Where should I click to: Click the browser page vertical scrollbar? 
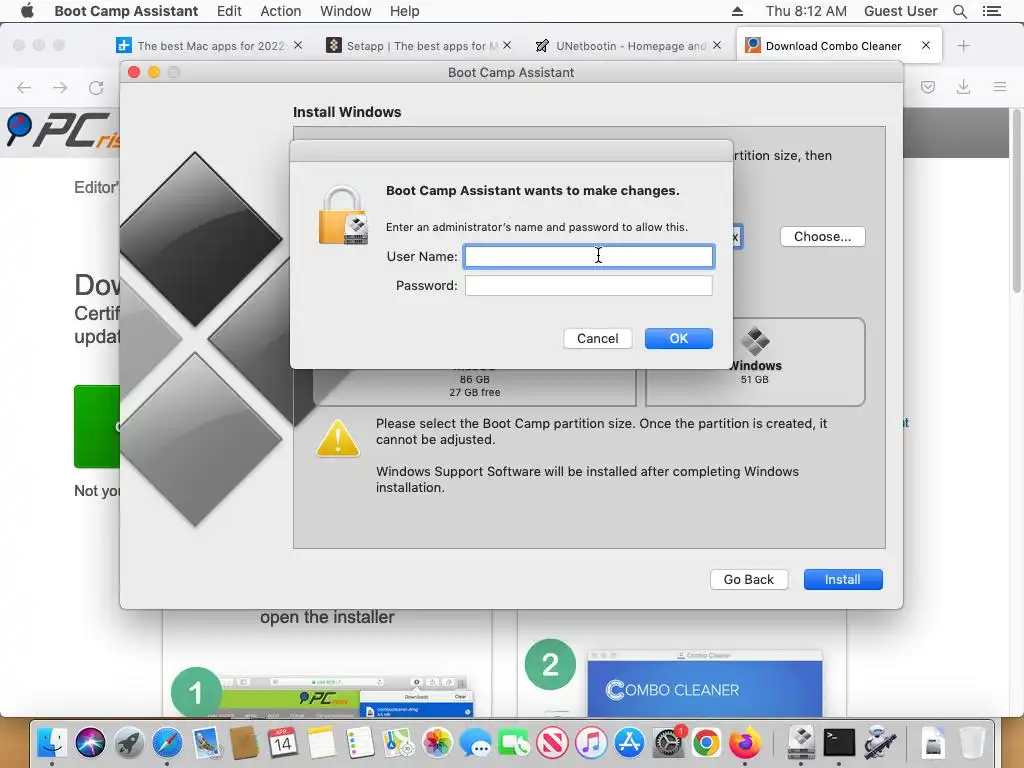(x=1016, y=202)
